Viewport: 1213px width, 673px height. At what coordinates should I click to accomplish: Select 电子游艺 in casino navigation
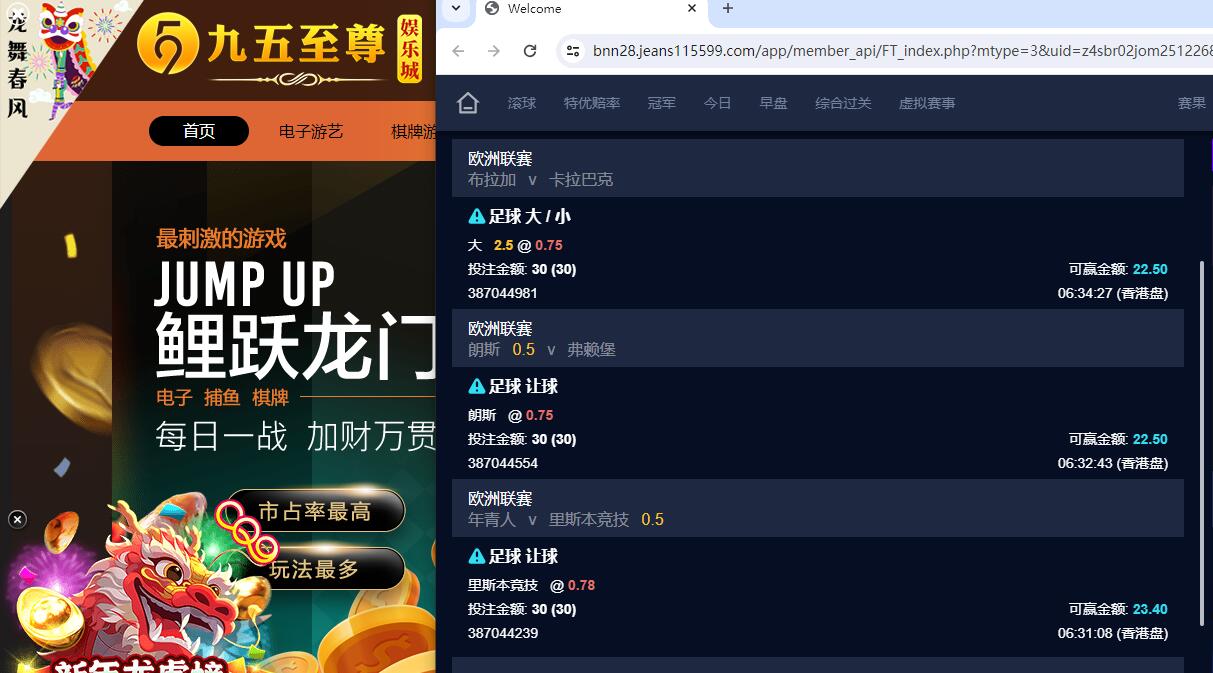coord(311,131)
